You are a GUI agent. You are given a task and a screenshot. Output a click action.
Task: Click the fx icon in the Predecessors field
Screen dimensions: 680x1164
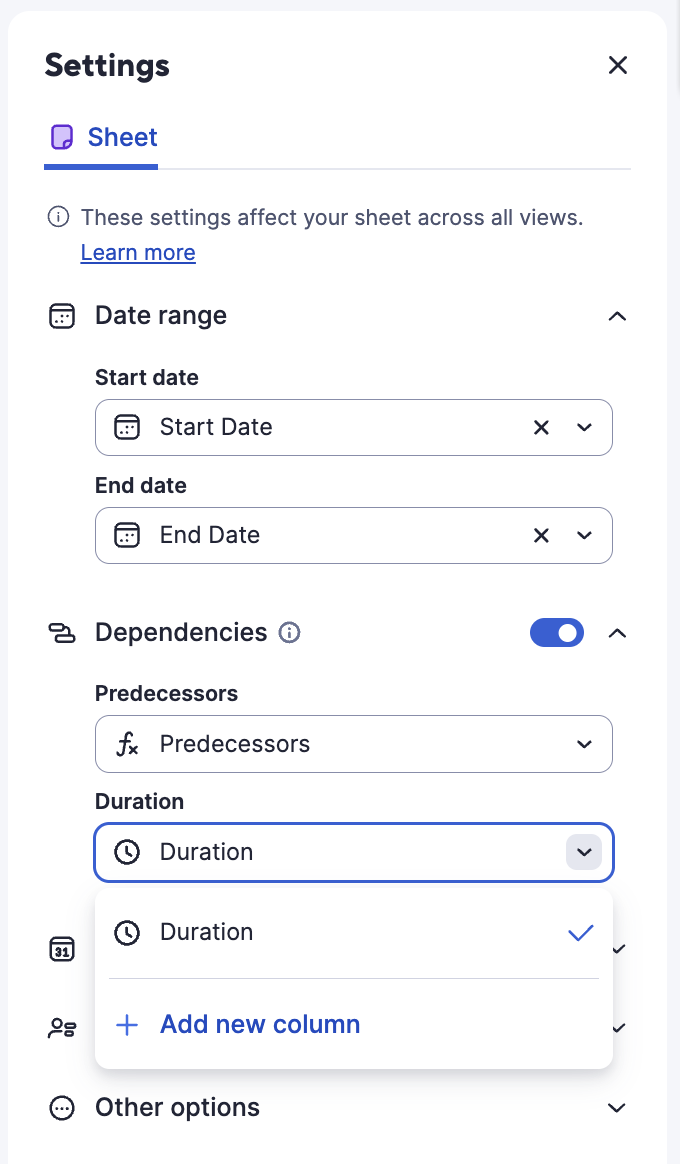pyautogui.click(x=127, y=744)
